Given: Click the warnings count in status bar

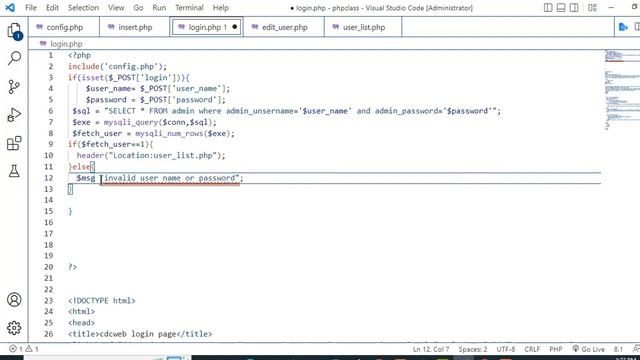Looking at the screenshot, I should point(32,349).
